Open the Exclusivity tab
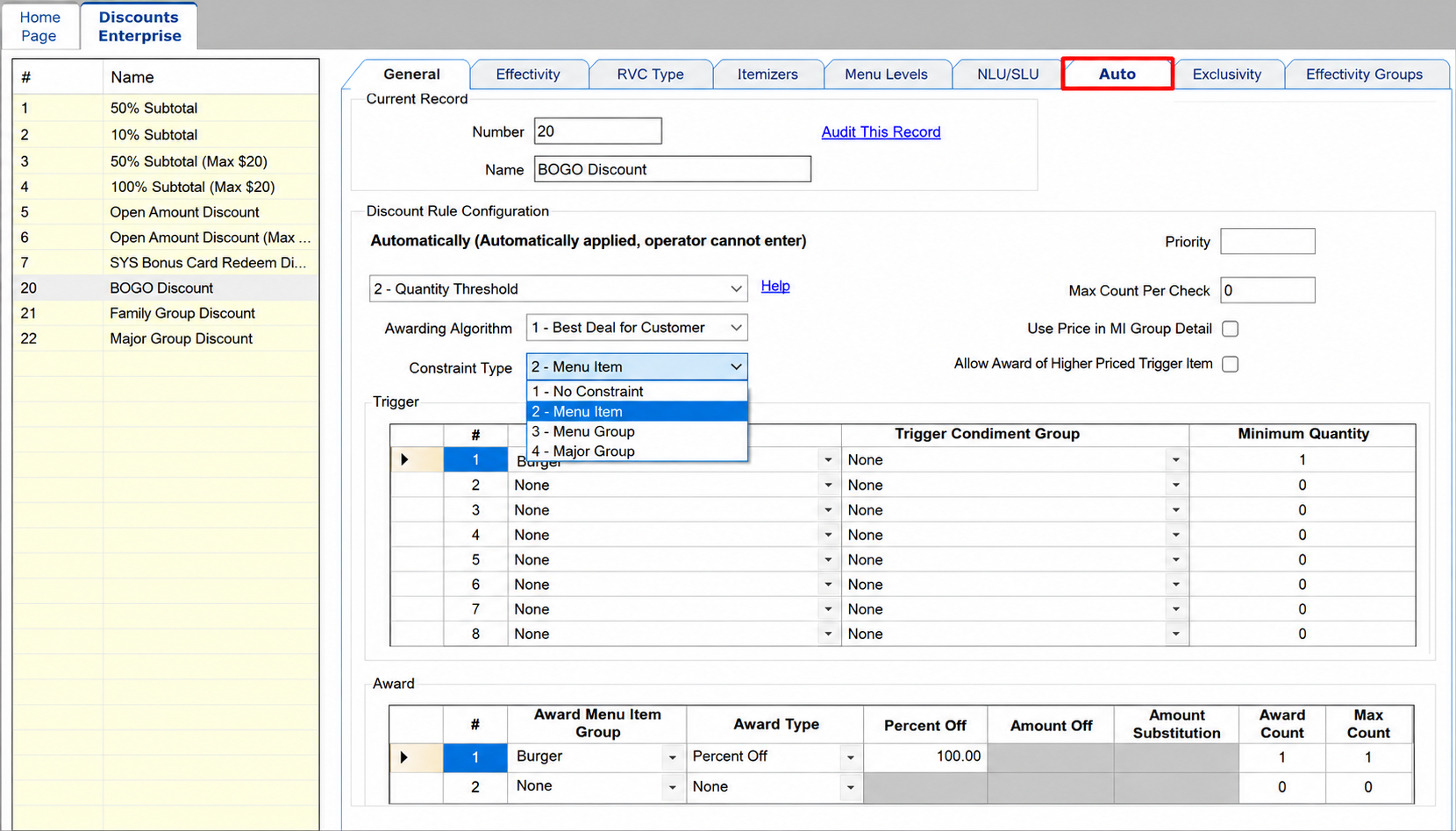The height and width of the screenshot is (831, 1456). (x=1227, y=75)
